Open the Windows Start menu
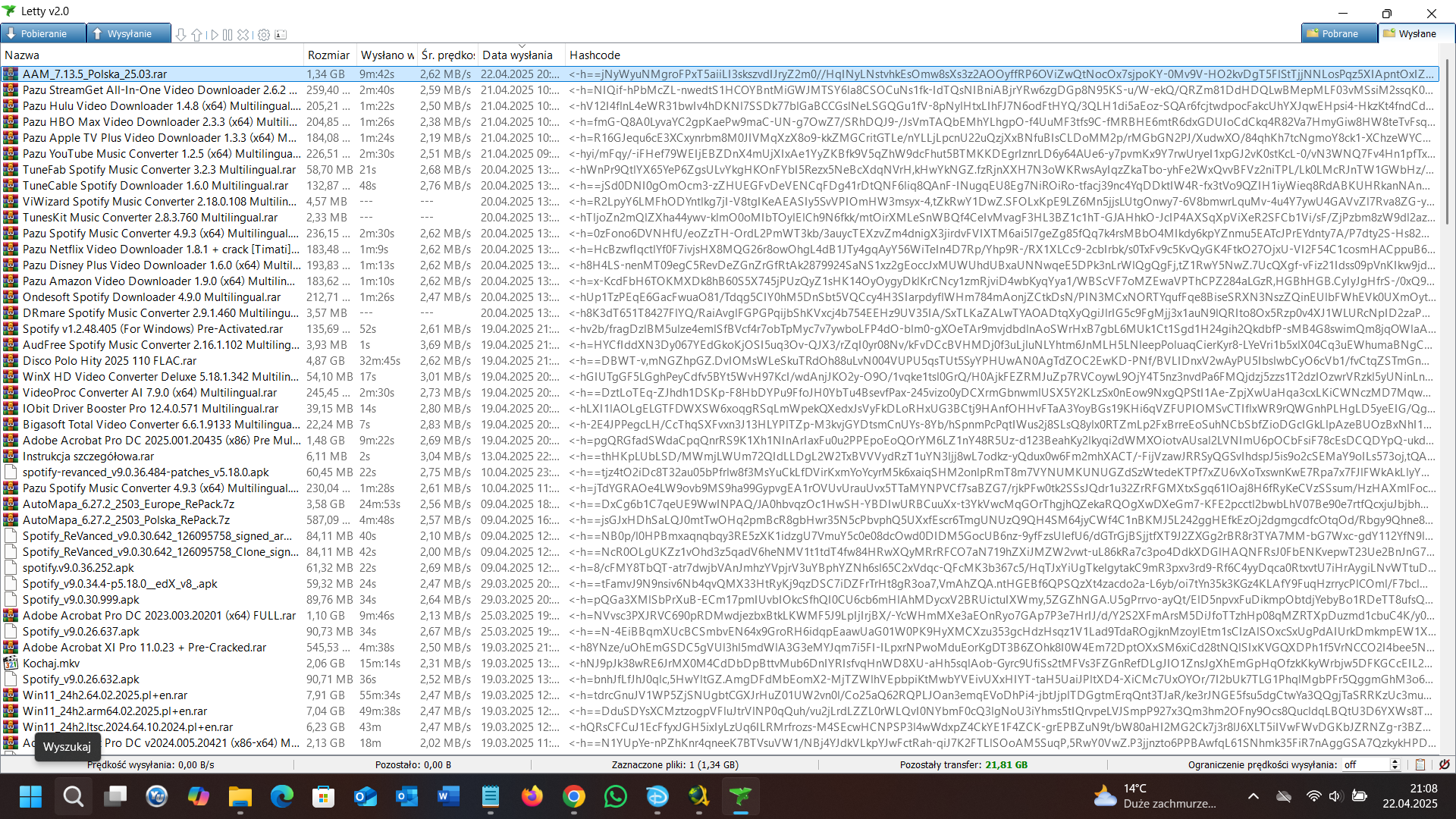The height and width of the screenshot is (819, 1456). tap(31, 796)
